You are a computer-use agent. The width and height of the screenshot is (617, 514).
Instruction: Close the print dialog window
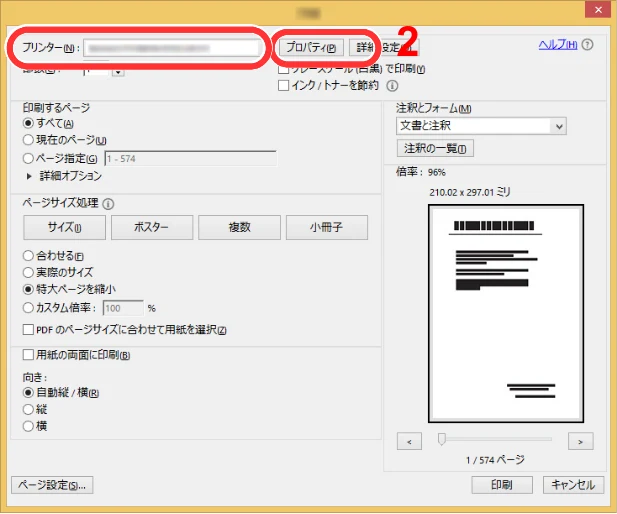(598, 10)
